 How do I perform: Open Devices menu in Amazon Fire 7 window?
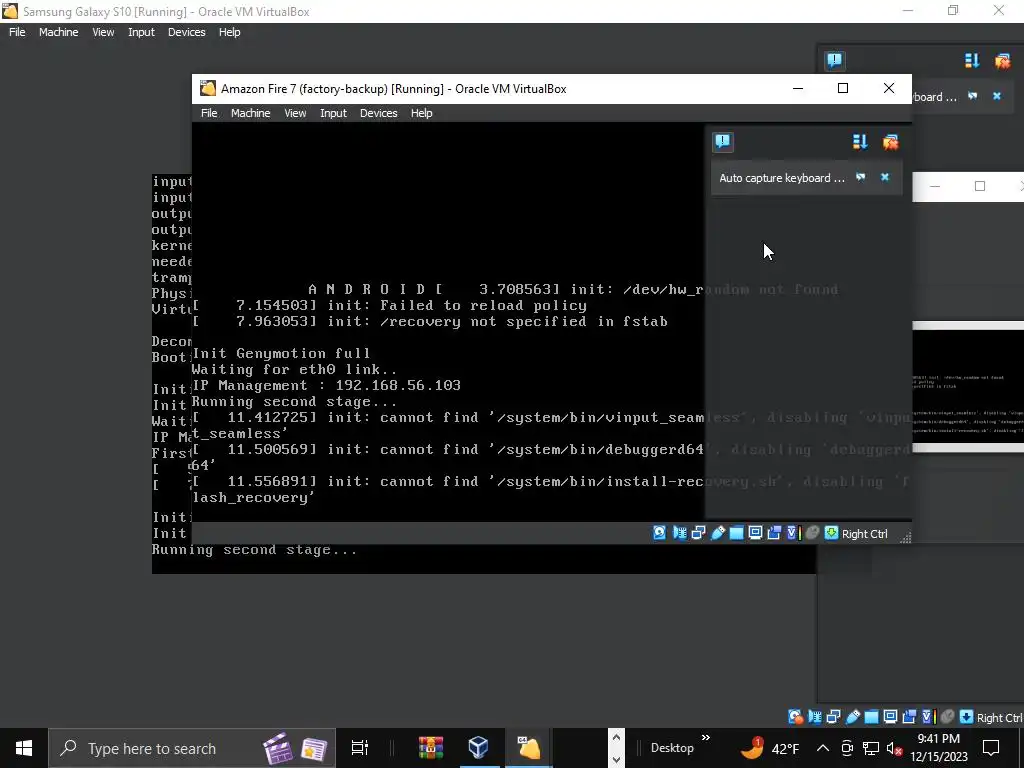point(378,113)
